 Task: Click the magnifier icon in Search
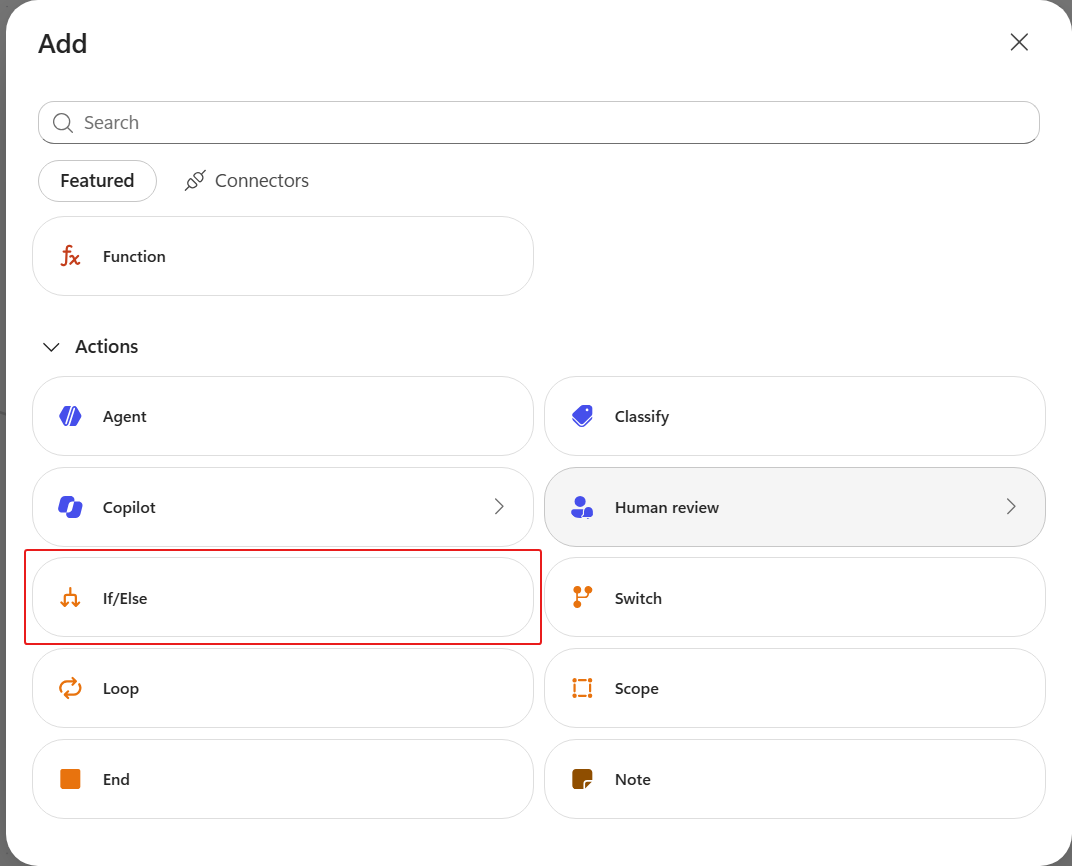tap(63, 123)
